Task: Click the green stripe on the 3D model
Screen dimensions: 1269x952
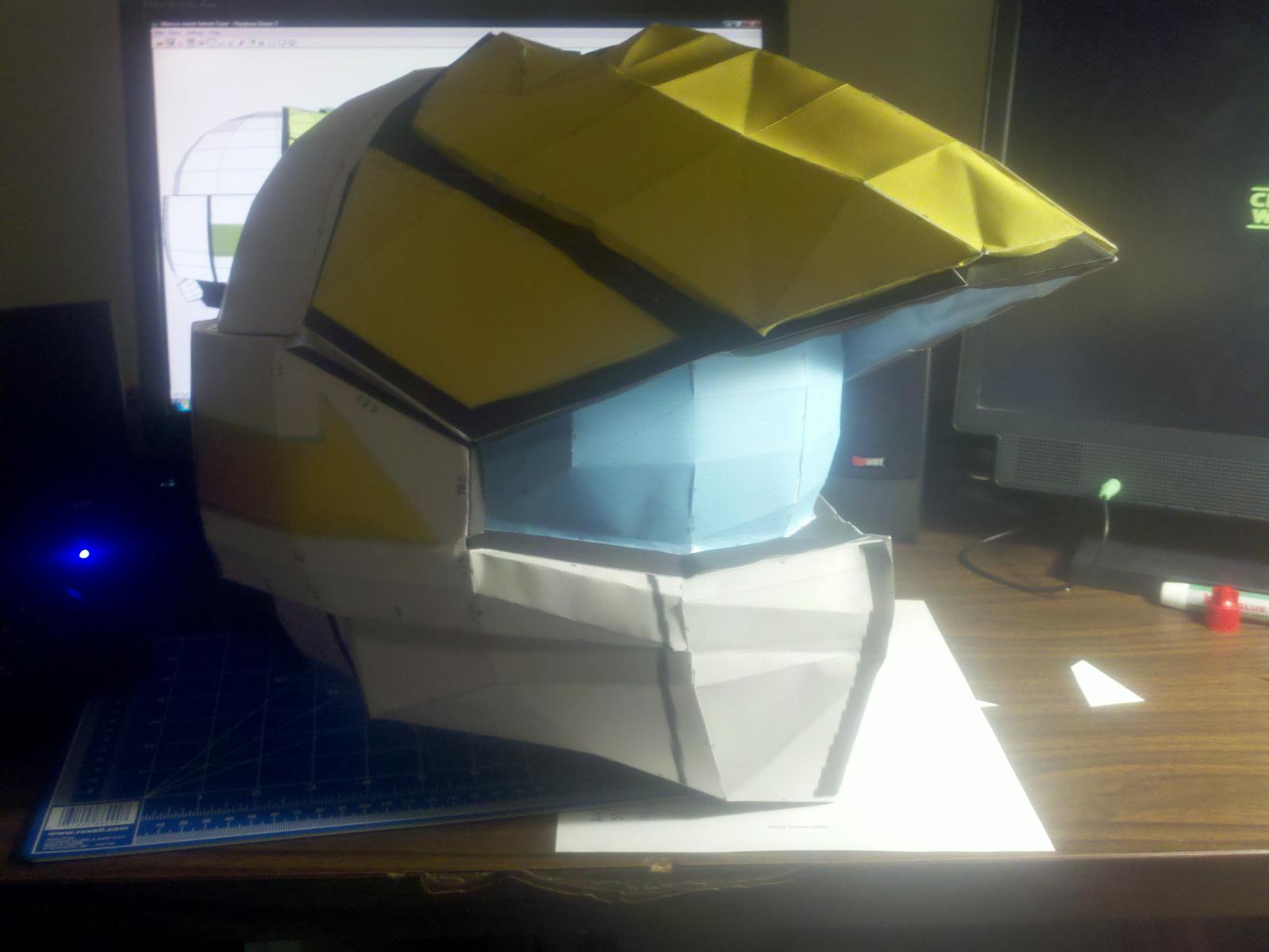Action: (226, 236)
